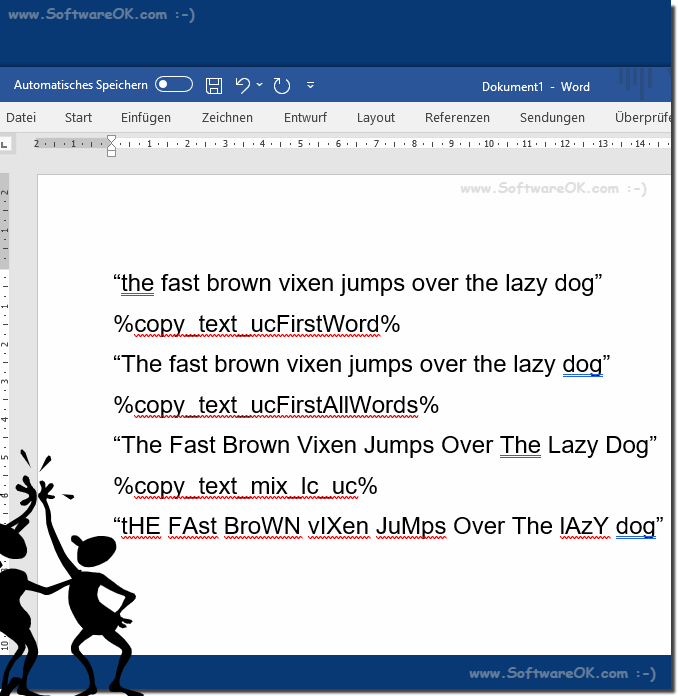Viewport: 678px width, 696px height.
Task: Select the Zeichnen ribbon tab
Action: [227, 118]
